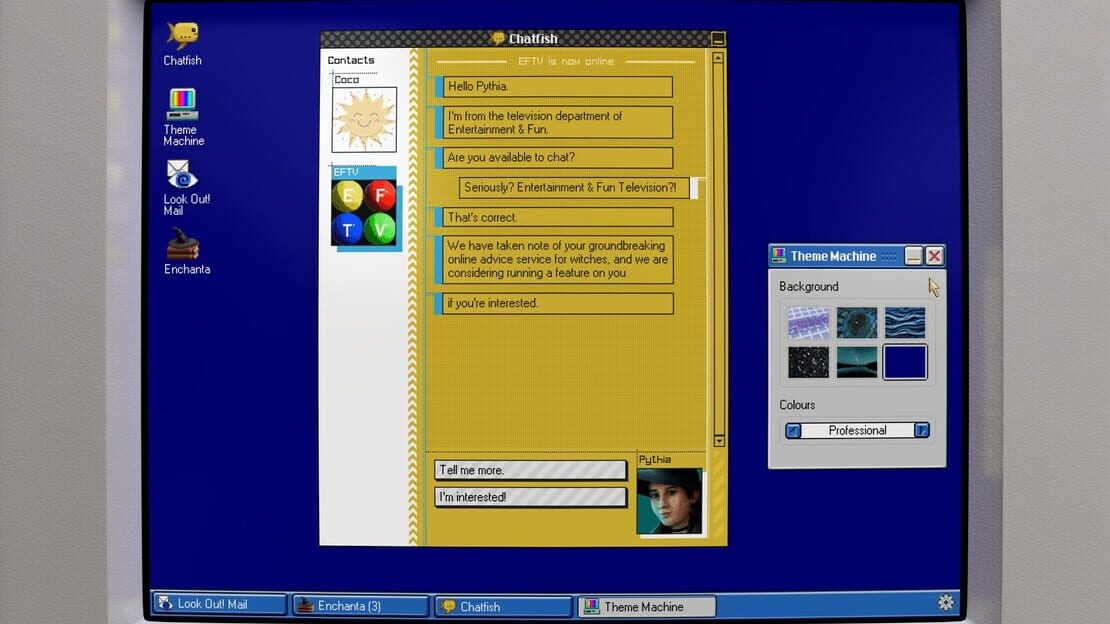
Task: Switch to Look Out! Mail in the taskbar
Action: tap(219, 604)
